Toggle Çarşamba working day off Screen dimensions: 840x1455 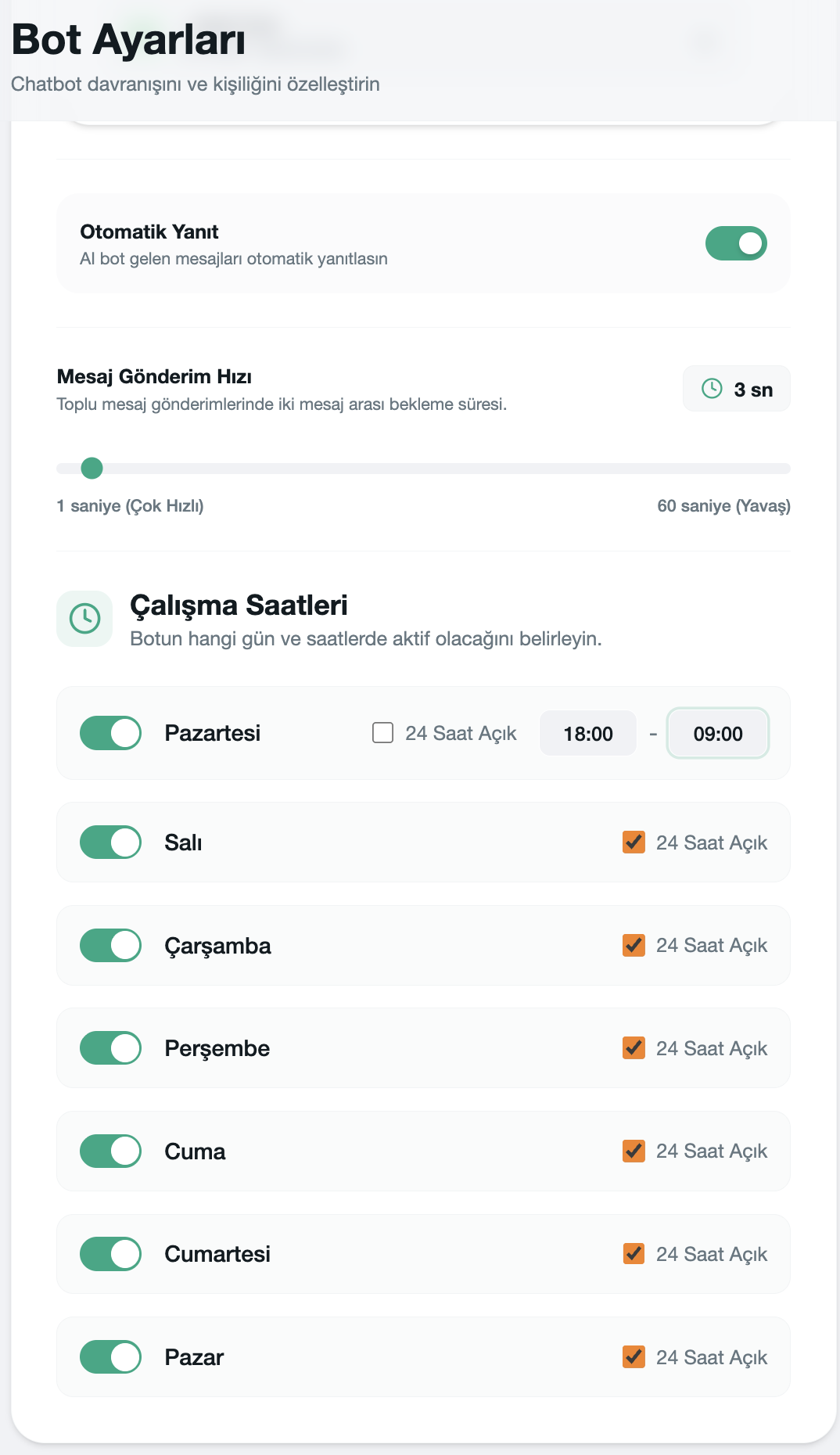tap(110, 945)
